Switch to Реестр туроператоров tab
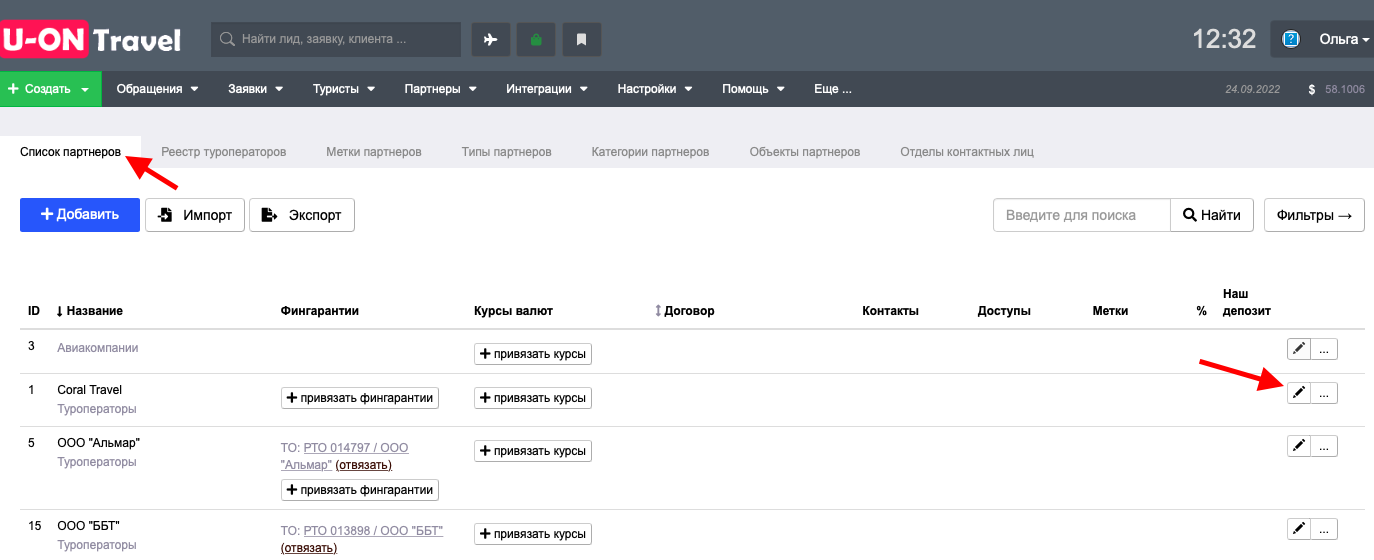 (224, 152)
